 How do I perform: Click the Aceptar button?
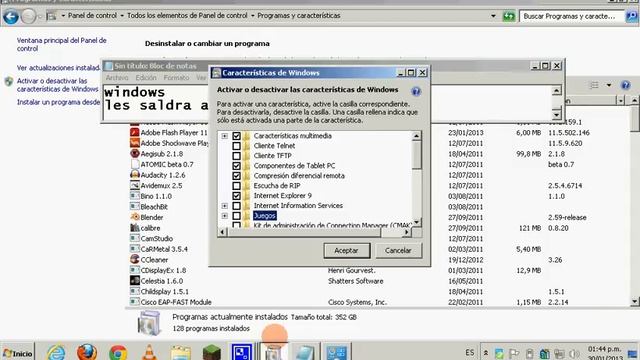(347, 251)
